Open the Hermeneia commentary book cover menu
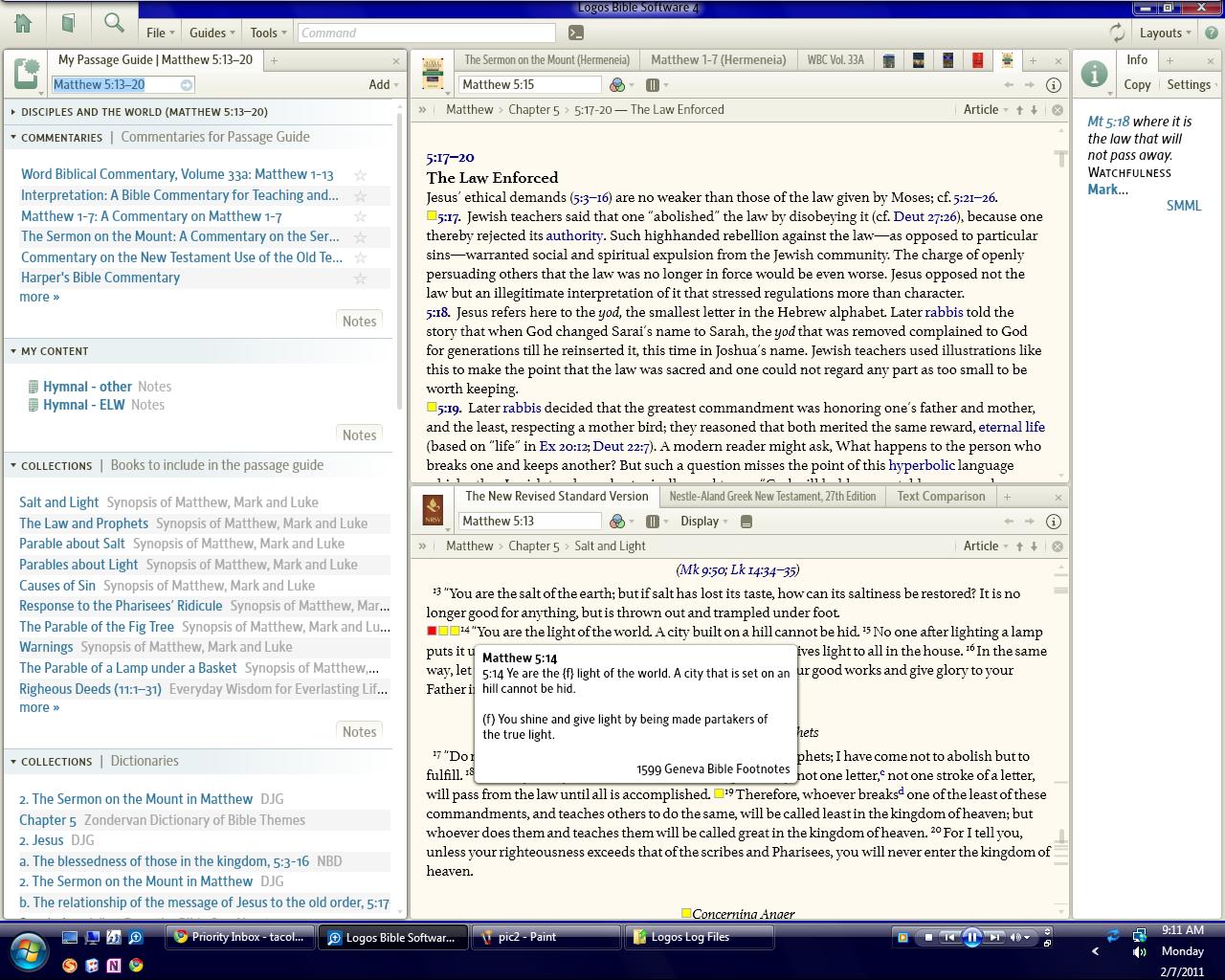 click(x=433, y=75)
